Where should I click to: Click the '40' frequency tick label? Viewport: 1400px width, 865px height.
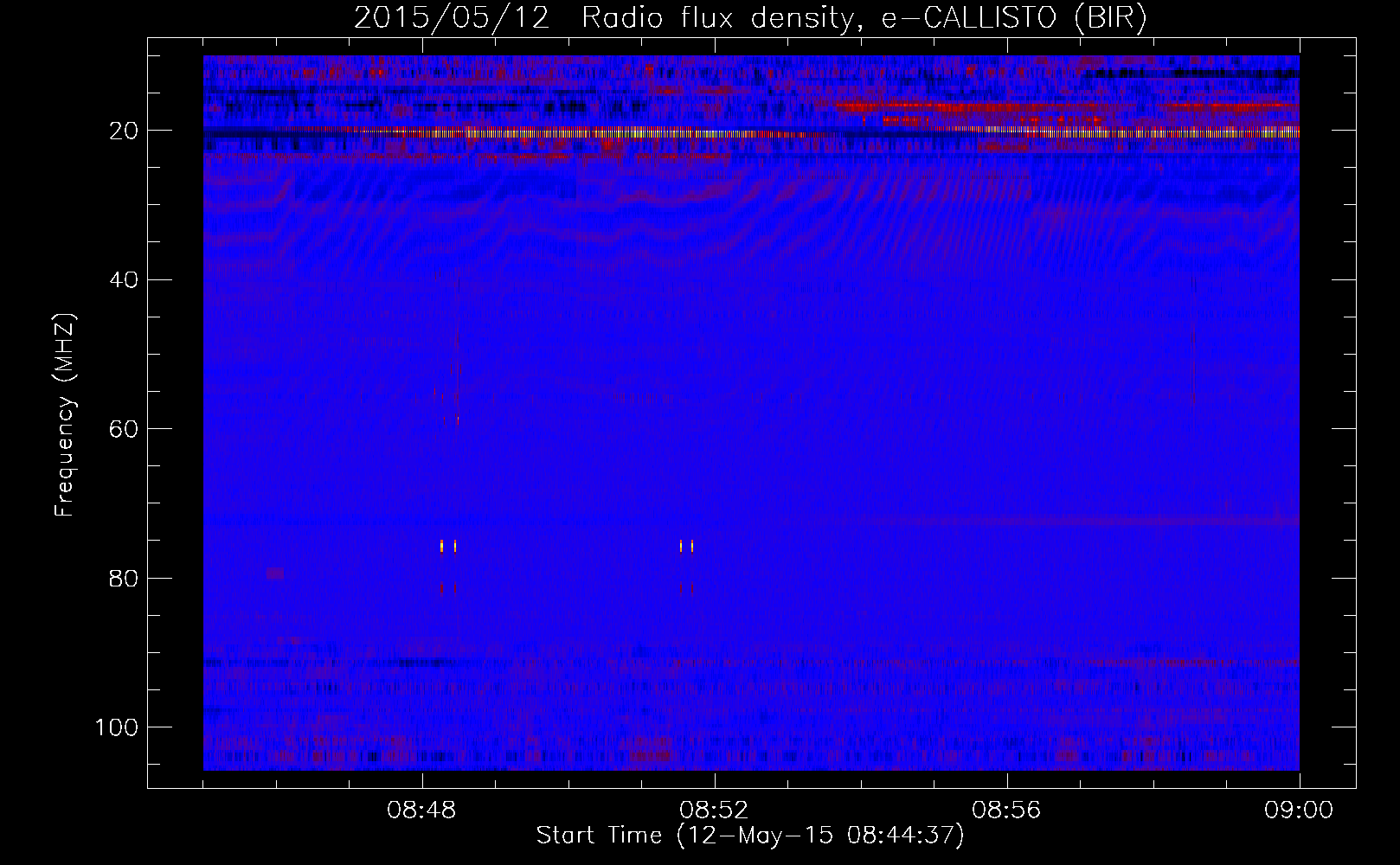tap(124, 280)
